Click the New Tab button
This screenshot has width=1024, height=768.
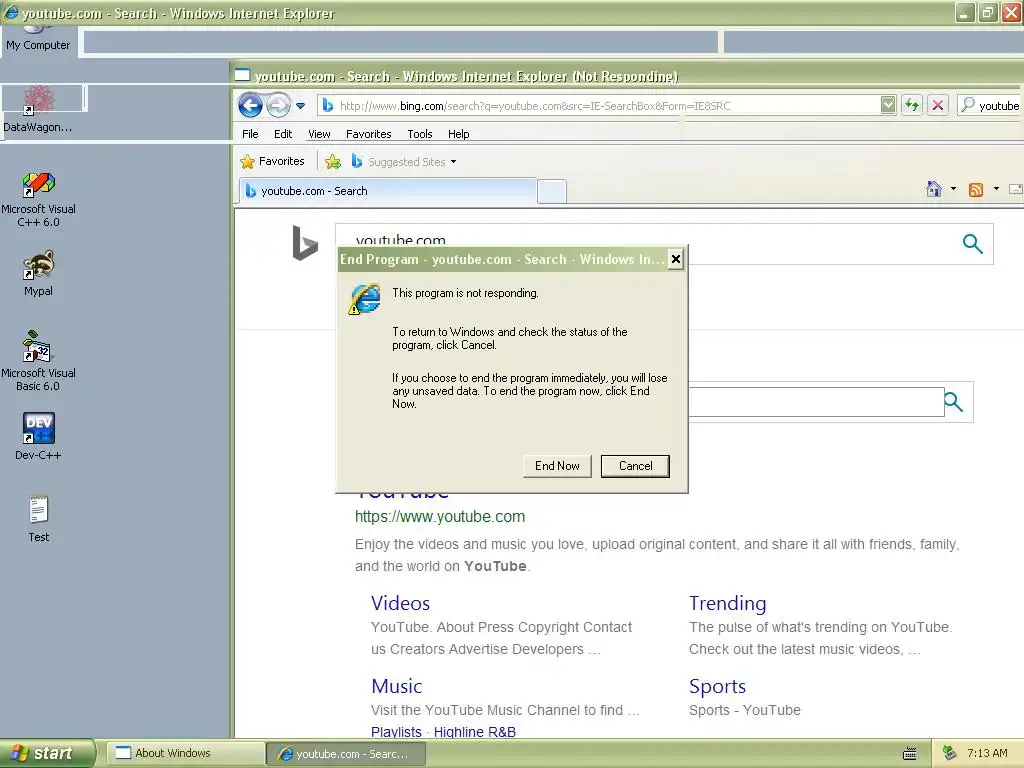click(x=552, y=192)
